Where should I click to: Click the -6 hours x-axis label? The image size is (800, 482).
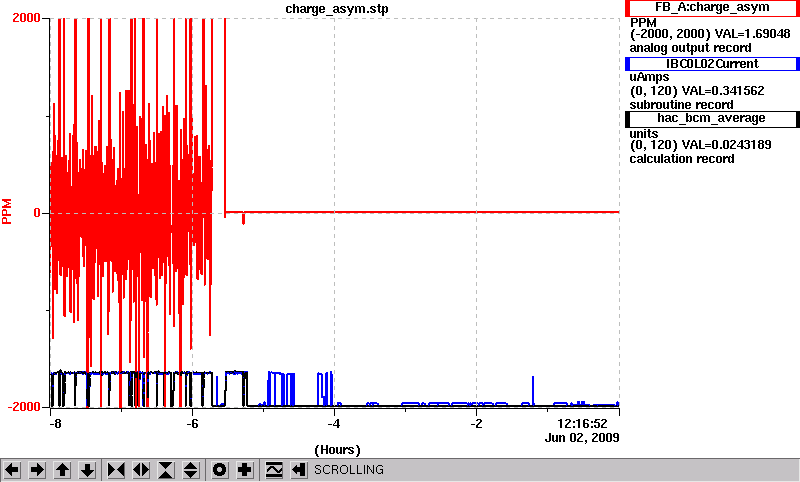(x=192, y=424)
